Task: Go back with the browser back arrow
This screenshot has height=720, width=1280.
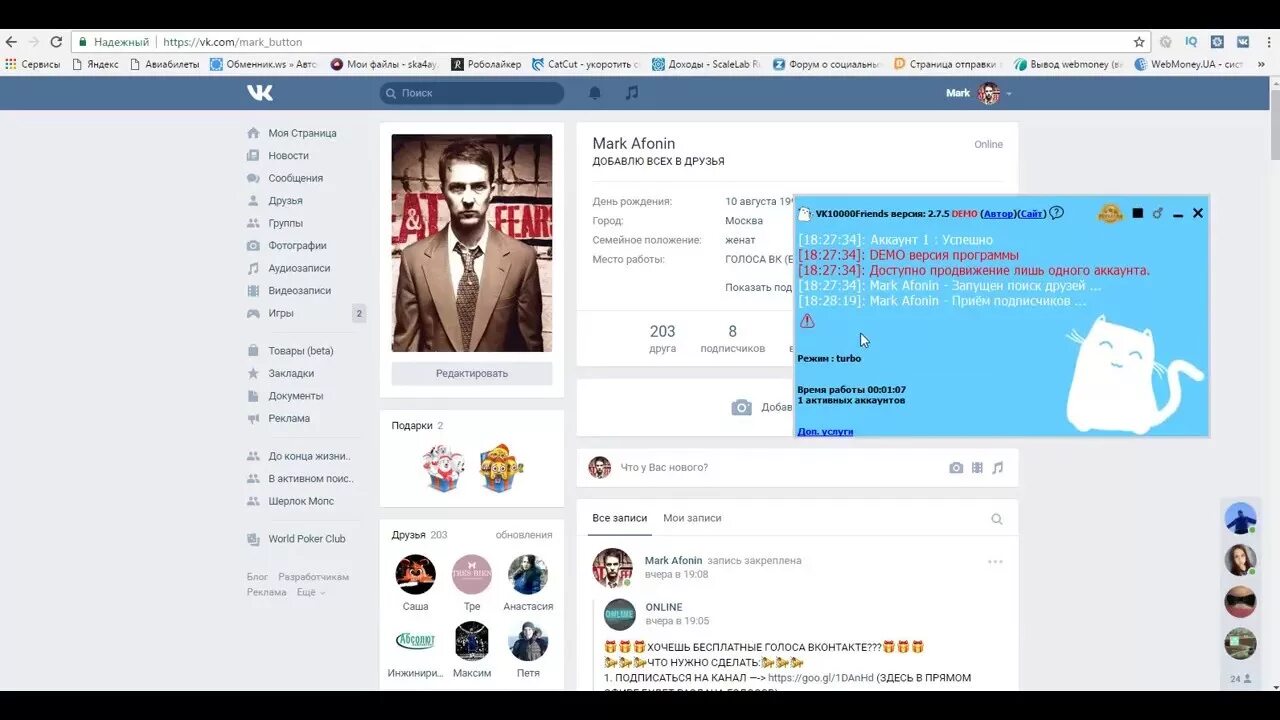Action: tap(11, 42)
